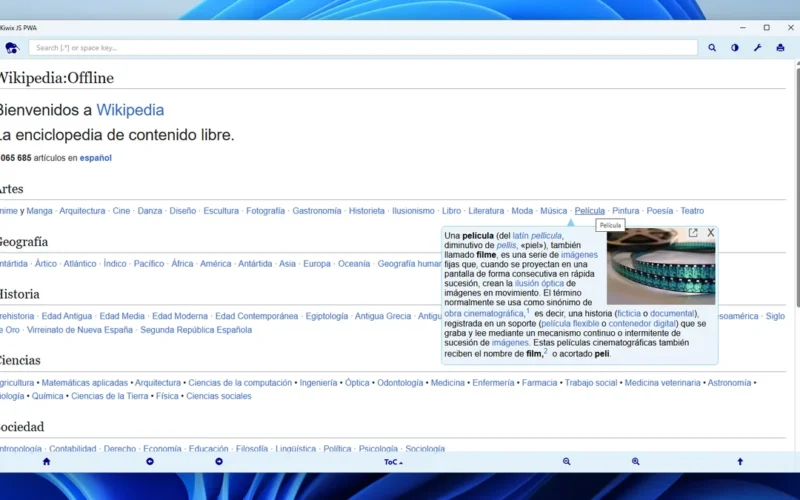The height and width of the screenshot is (500, 800).
Task: Open the Fotografía article link
Action: 265,211
